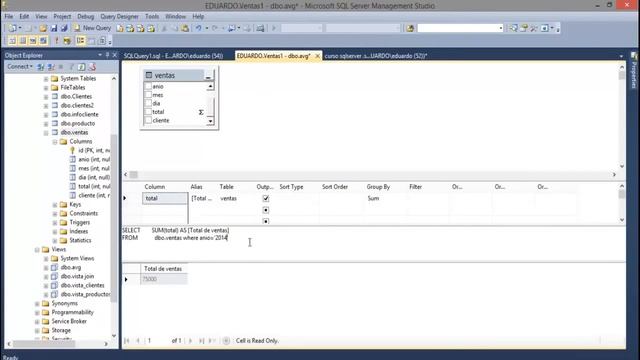640x360 pixels.
Task: Click the Execute SQL exclamation icon
Action: 57,41
